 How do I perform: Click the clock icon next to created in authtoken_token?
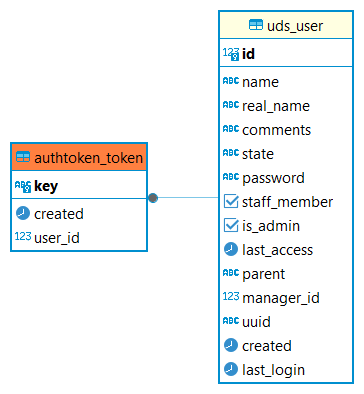pyautogui.click(x=23, y=213)
